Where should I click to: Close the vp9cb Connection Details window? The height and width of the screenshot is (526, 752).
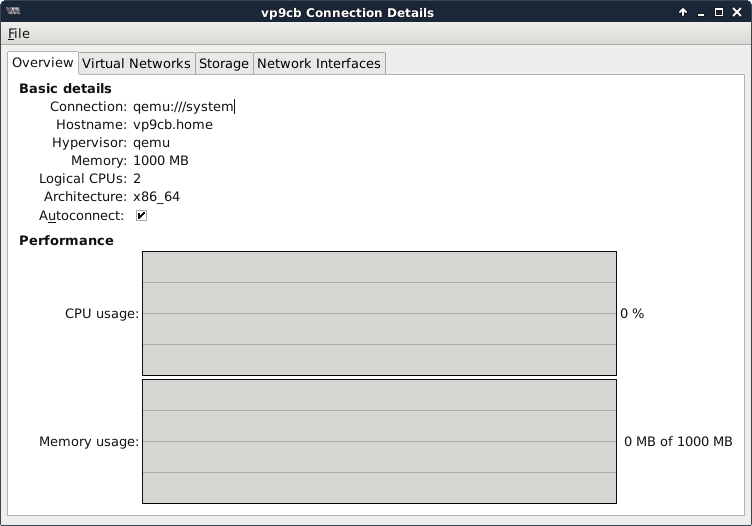[737, 12]
